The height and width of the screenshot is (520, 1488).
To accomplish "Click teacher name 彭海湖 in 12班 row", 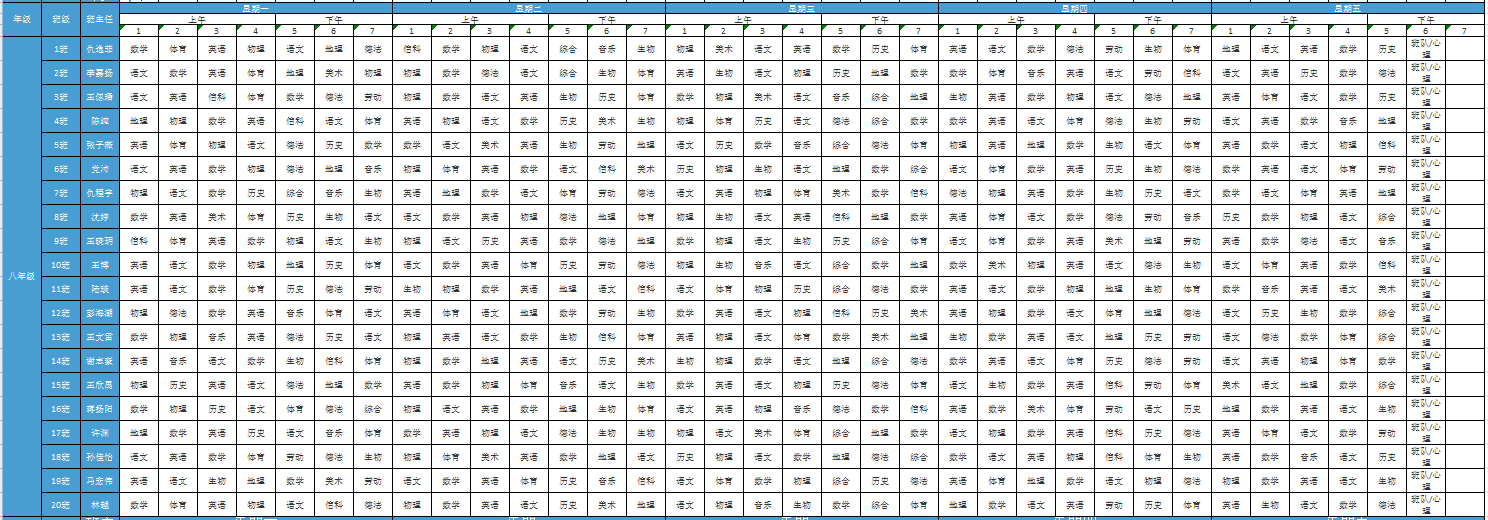I will (99, 312).
